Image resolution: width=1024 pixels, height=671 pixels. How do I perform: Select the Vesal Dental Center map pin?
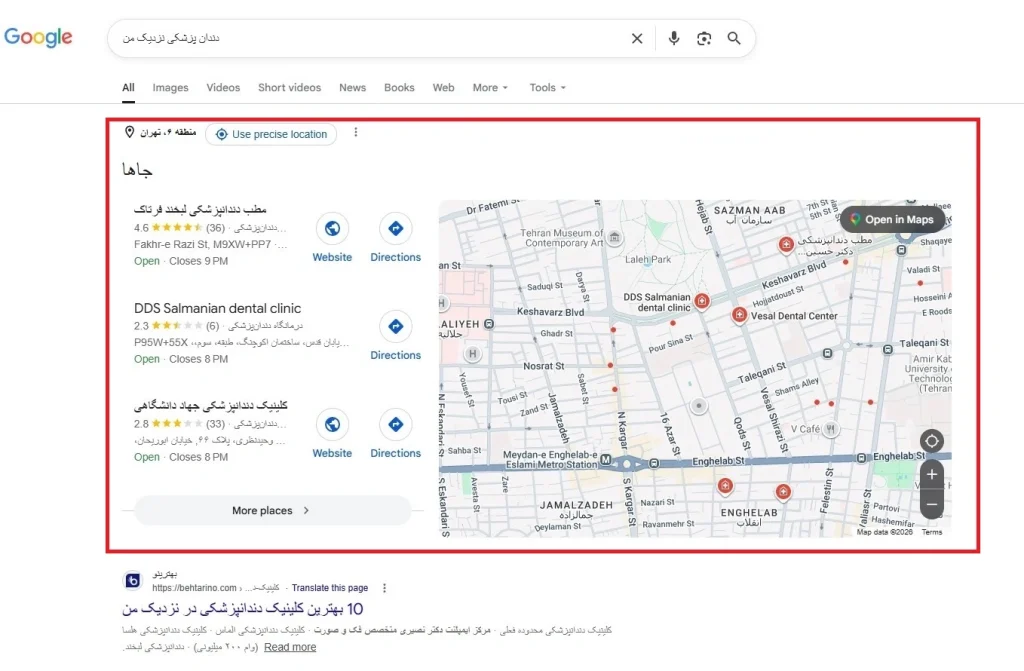739,315
